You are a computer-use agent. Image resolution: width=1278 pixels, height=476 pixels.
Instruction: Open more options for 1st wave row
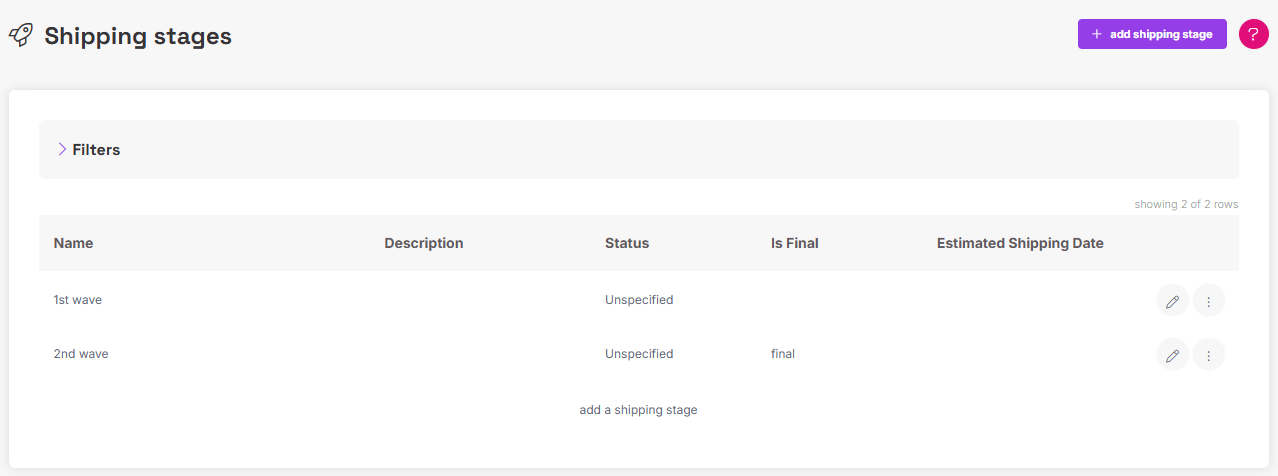click(1208, 300)
